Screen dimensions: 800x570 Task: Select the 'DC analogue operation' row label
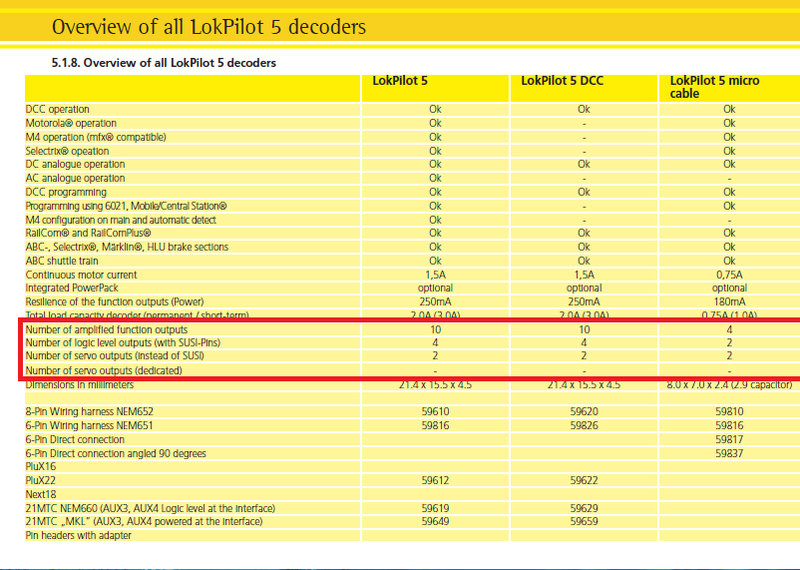coord(75,164)
